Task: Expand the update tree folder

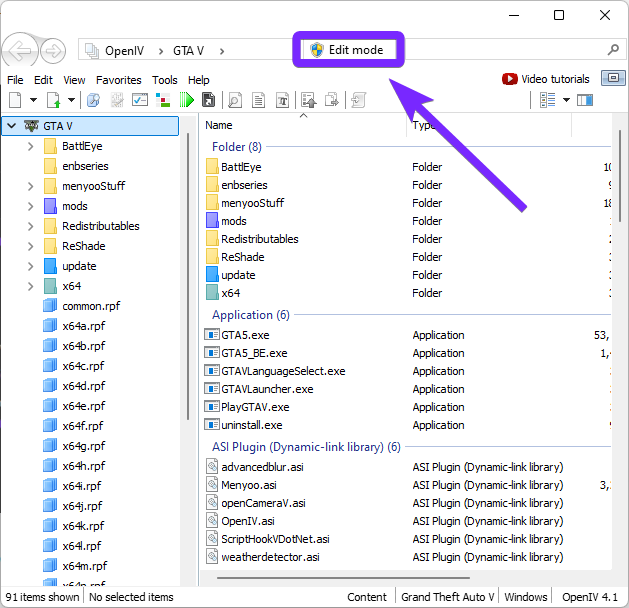Action: (30, 266)
